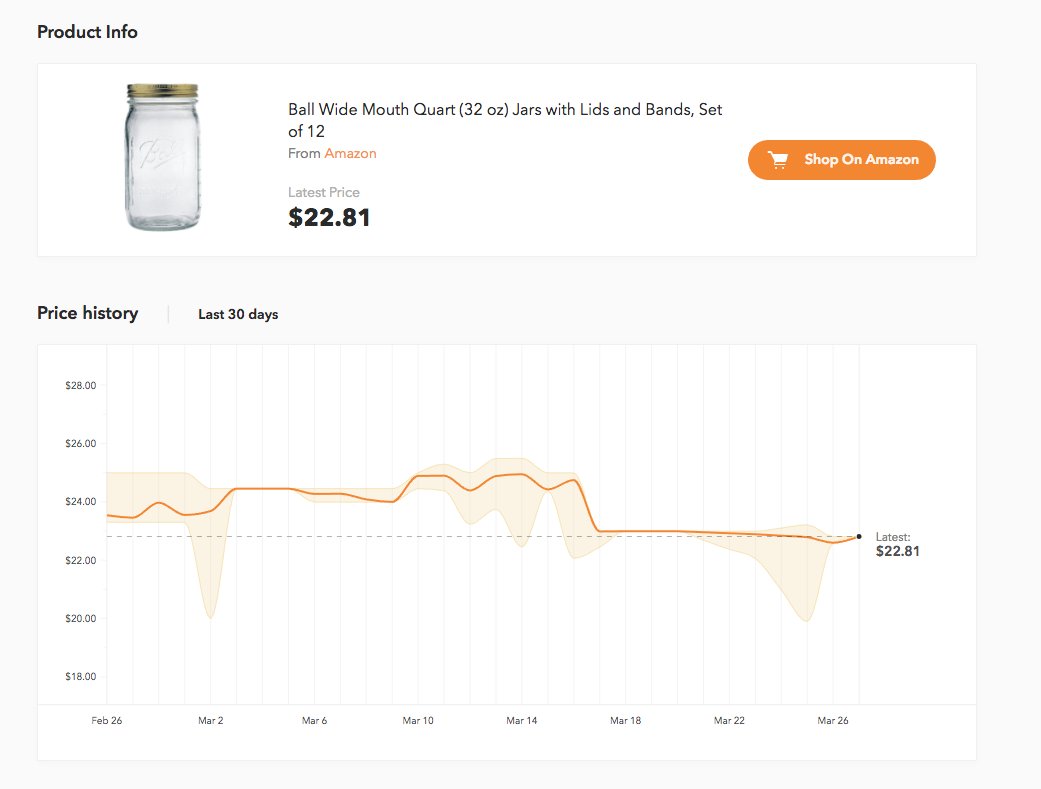
Task: Click the Mar 26 date label
Action: click(x=833, y=720)
